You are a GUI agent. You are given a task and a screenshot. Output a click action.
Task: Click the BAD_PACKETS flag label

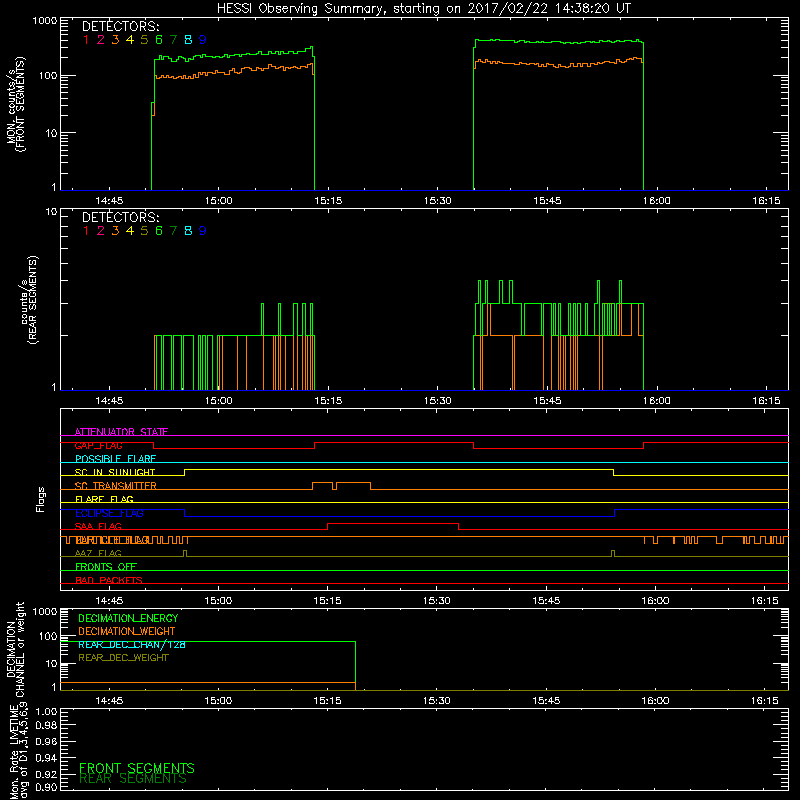[x=109, y=581]
